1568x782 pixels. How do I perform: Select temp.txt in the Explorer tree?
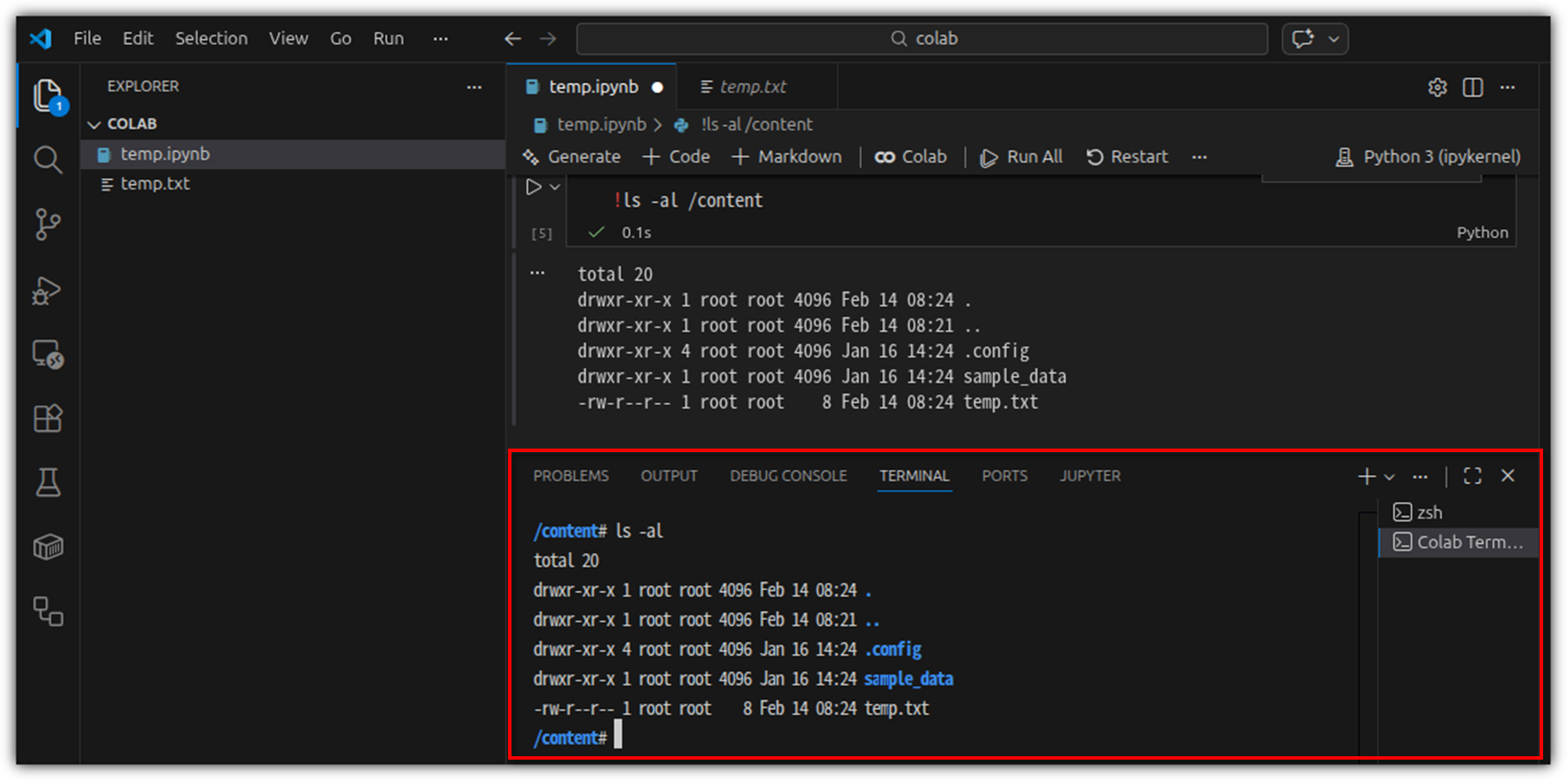pos(292,184)
